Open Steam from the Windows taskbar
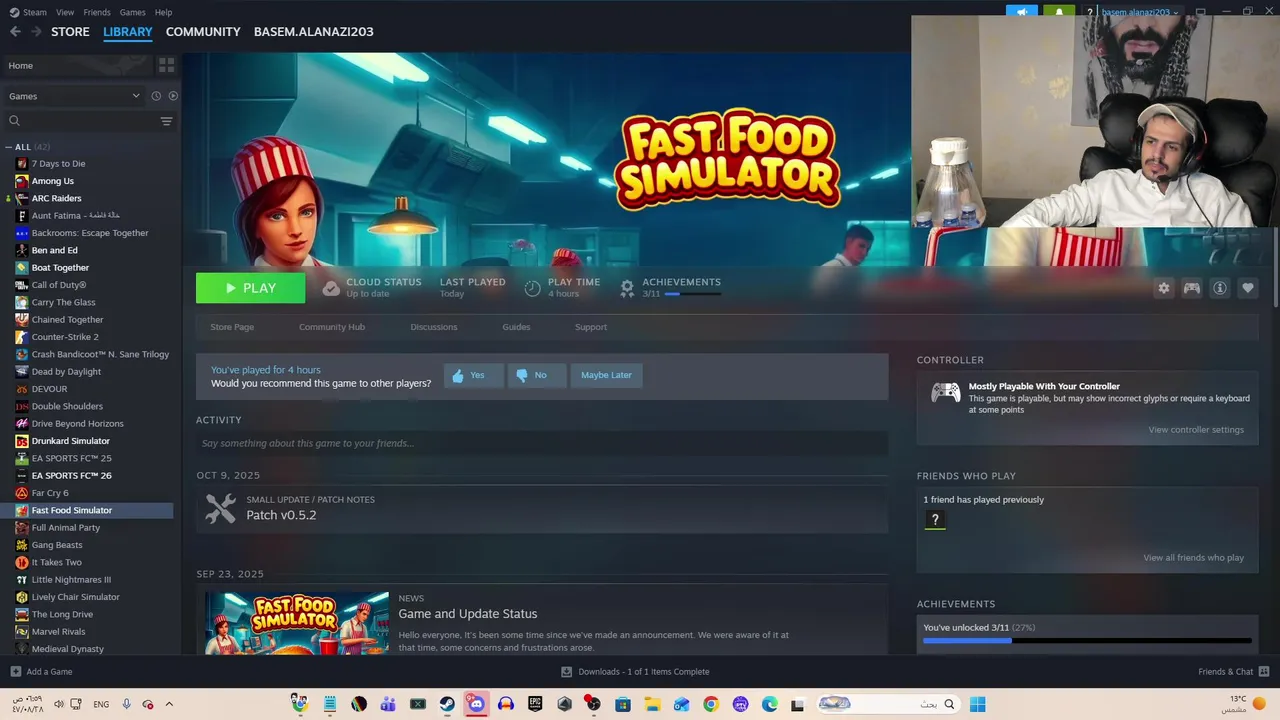The height and width of the screenshot is (720, 1280). 447,704
